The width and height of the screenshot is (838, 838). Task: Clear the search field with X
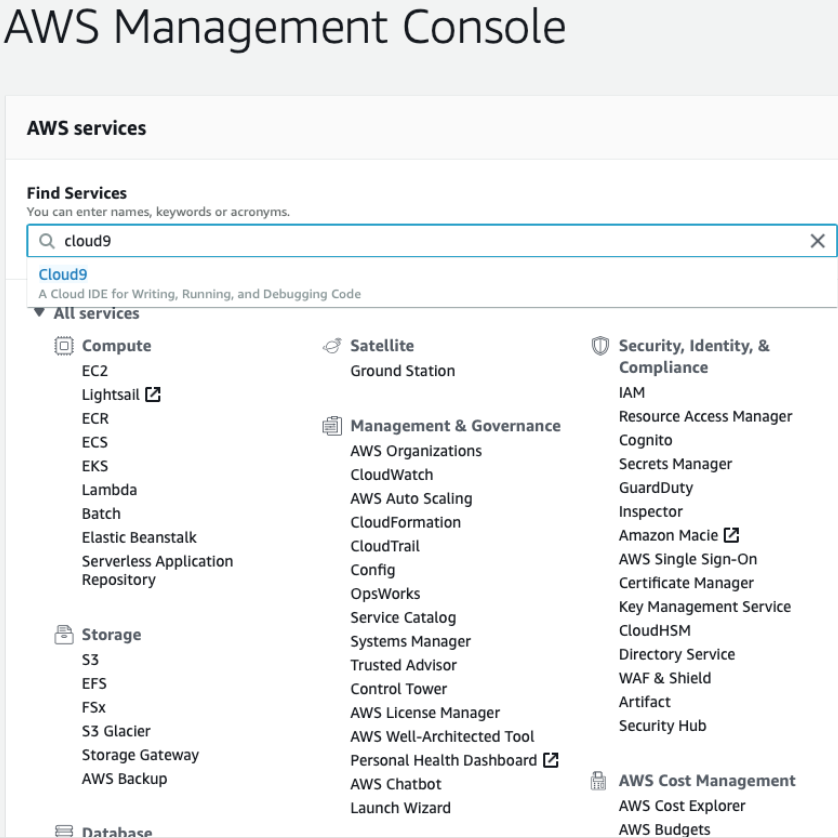(817, 241)
